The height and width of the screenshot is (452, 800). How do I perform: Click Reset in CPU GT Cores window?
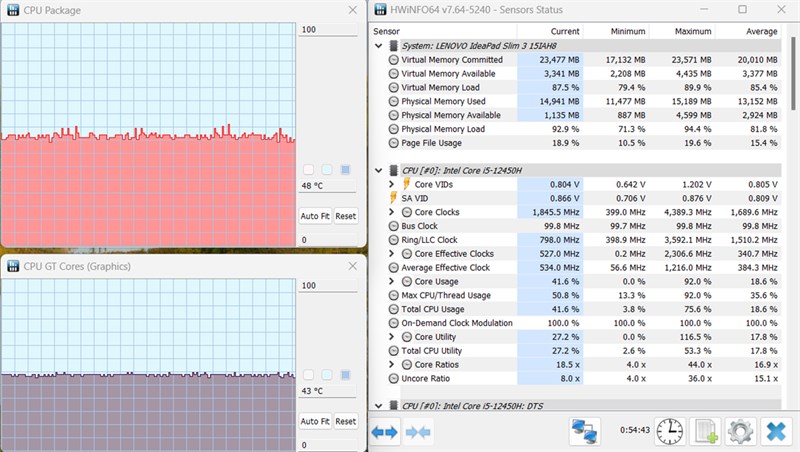click(345, 421)
